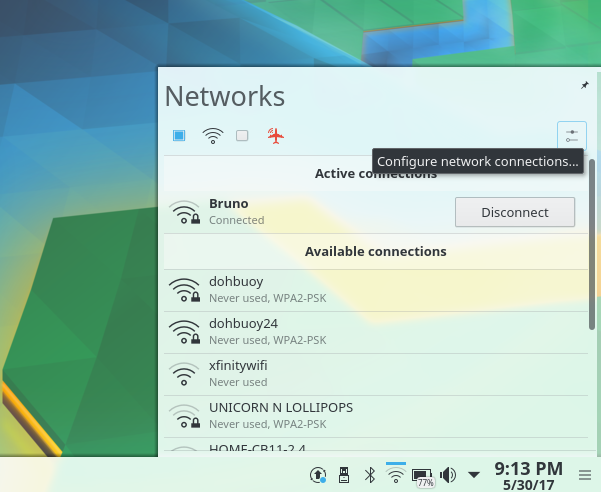Click the Bluetooth tray icon
Image resolution: width=601 pixels, height=492 pixels.
(369, 475)
